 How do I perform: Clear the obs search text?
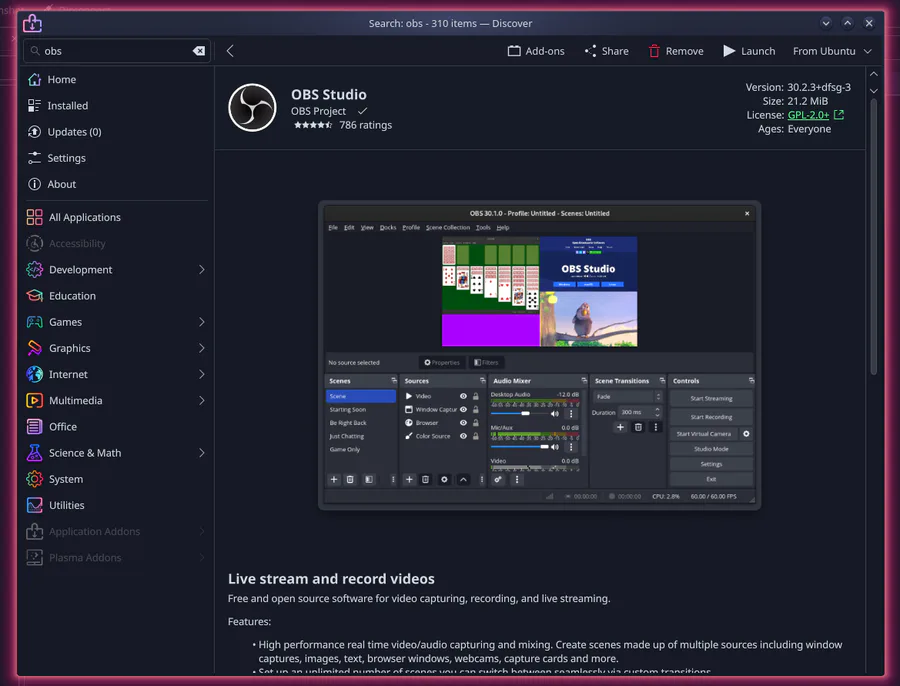[199, 51]
